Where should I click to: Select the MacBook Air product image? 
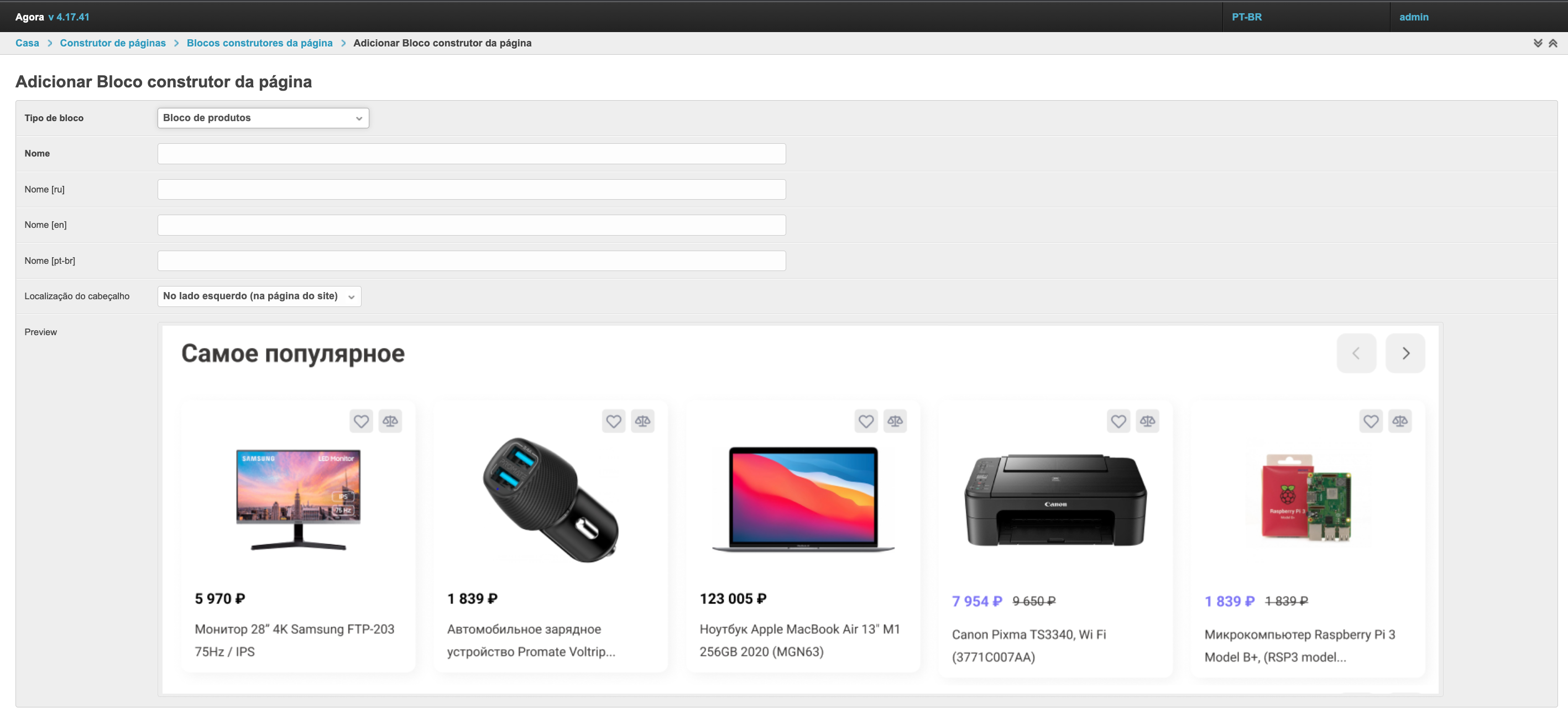click(803, 499)
